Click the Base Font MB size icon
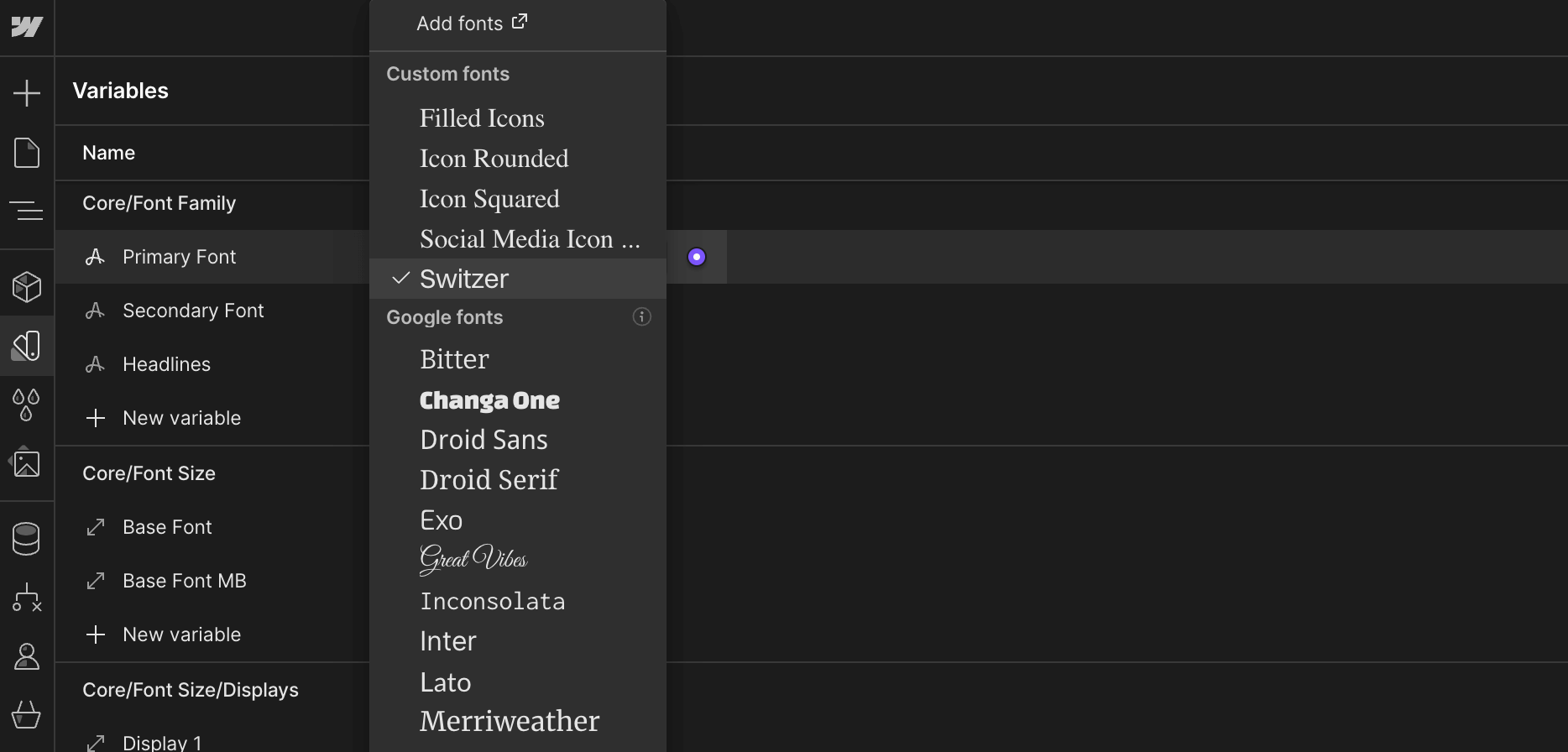This screenshot has width=1568, height=752. pos(96,581)
